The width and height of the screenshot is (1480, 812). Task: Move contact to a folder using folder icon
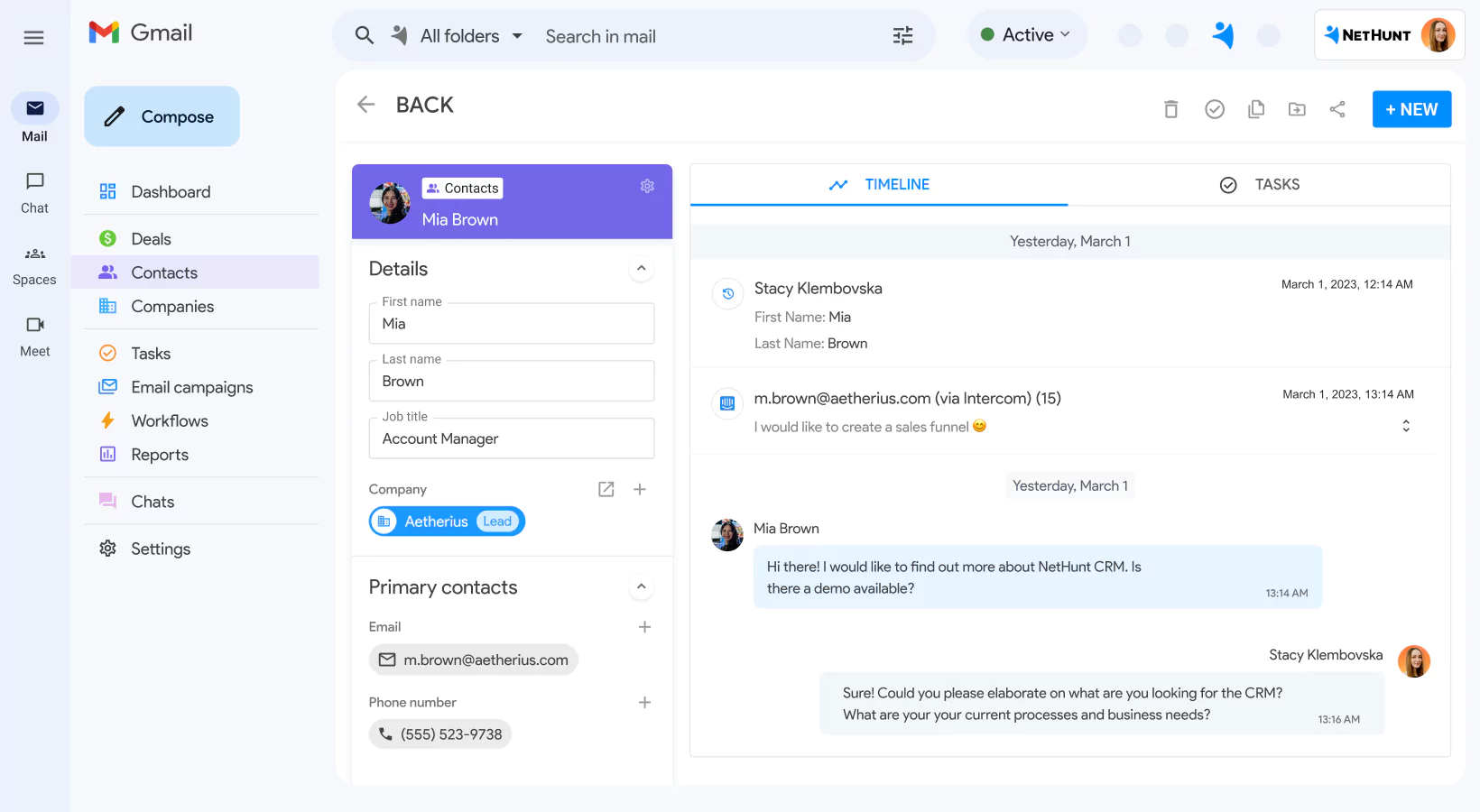[x=1297, y=108]
